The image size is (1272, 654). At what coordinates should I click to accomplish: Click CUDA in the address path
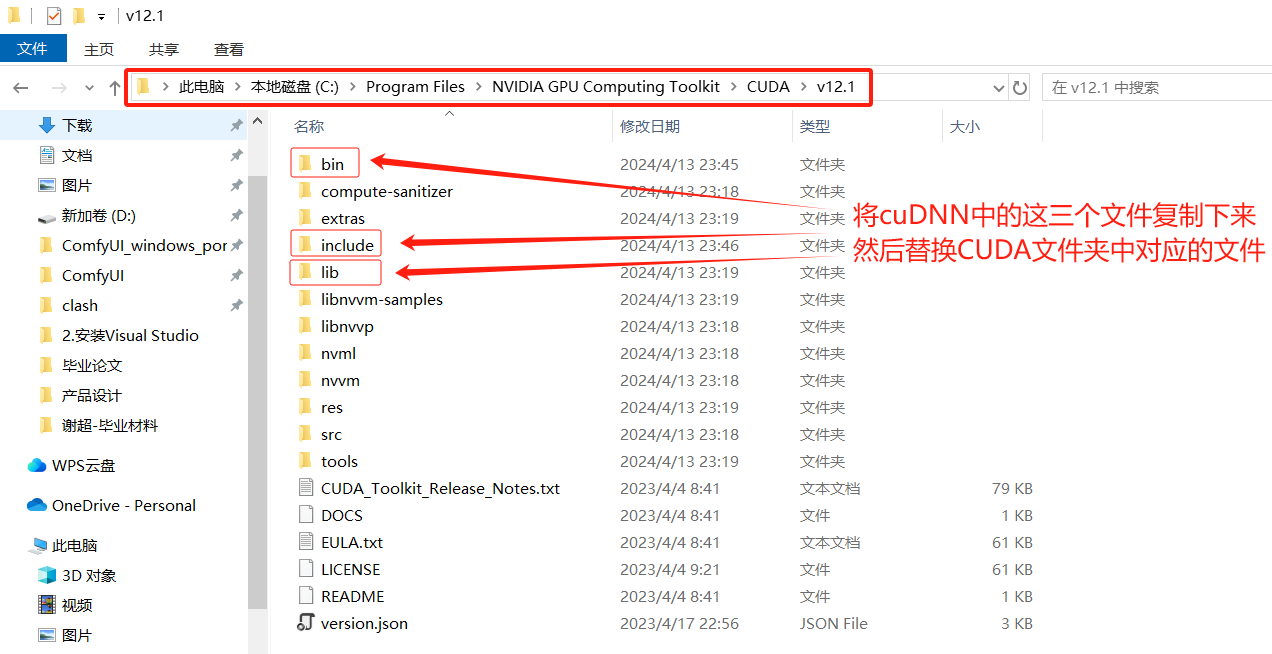click(768, 87)
